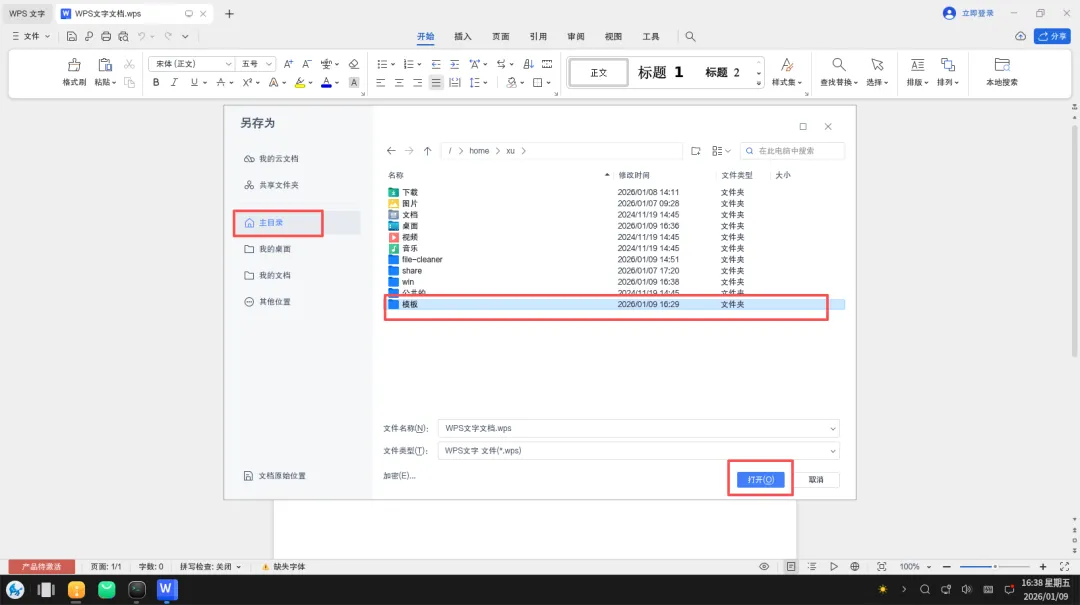
Task: Click the bulleted list icon
Action: [x=382, y=64]
